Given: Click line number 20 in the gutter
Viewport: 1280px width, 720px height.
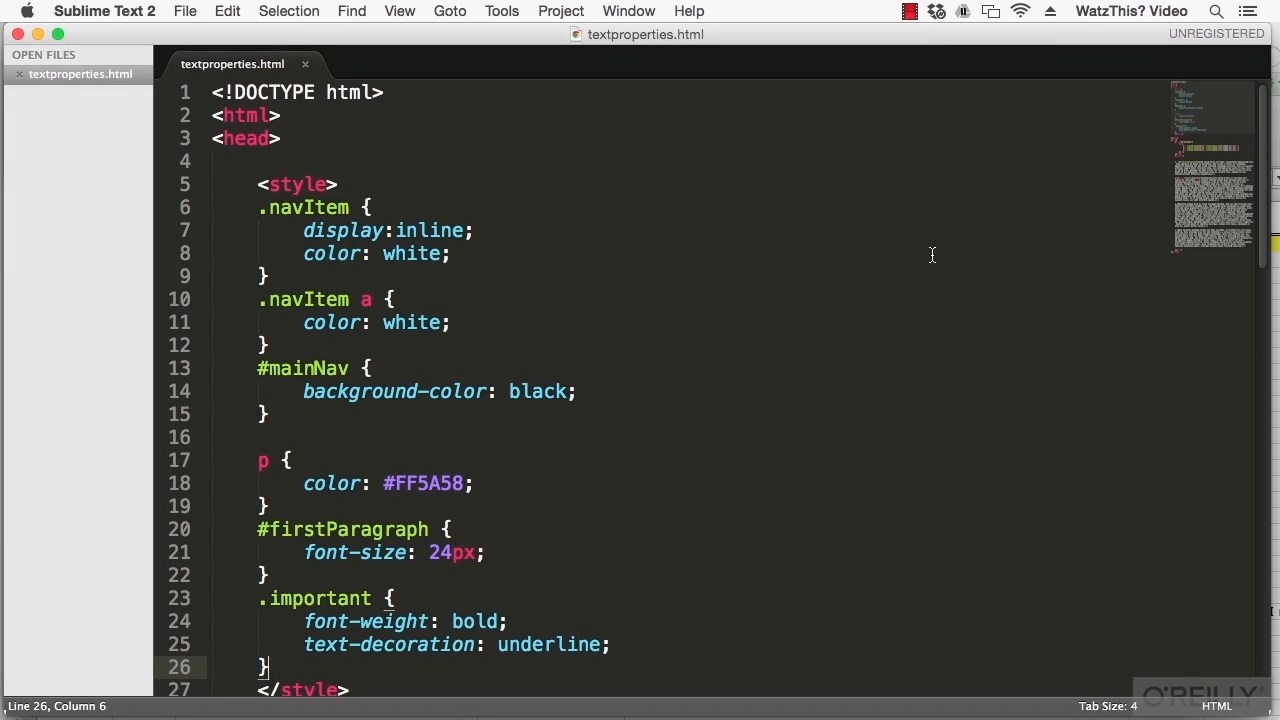Looking at the screenshot, I should pos(179,529).
